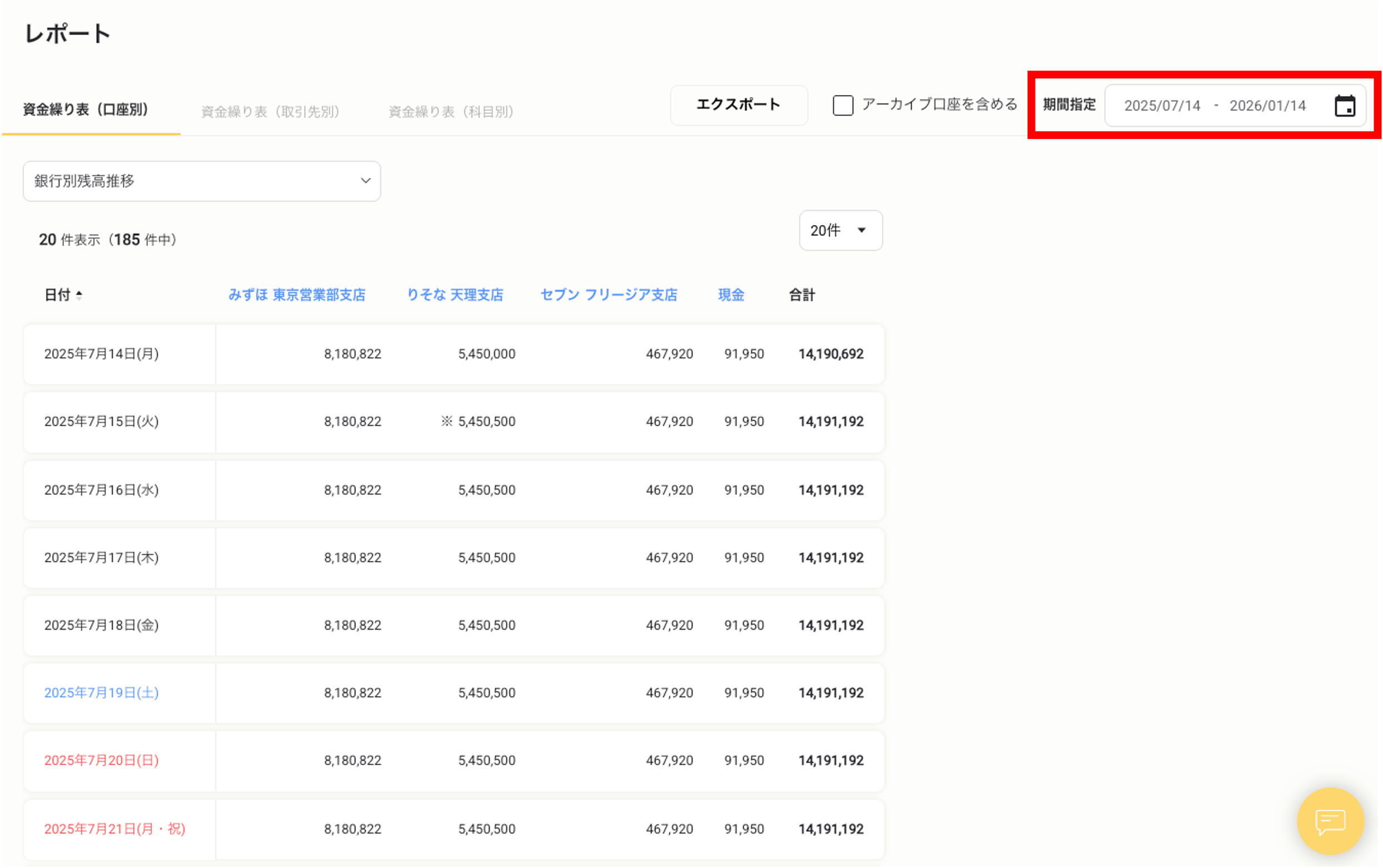
Task: Switch to 資金繰り表（取引先別）tab
Action: (x=270, y=111)
